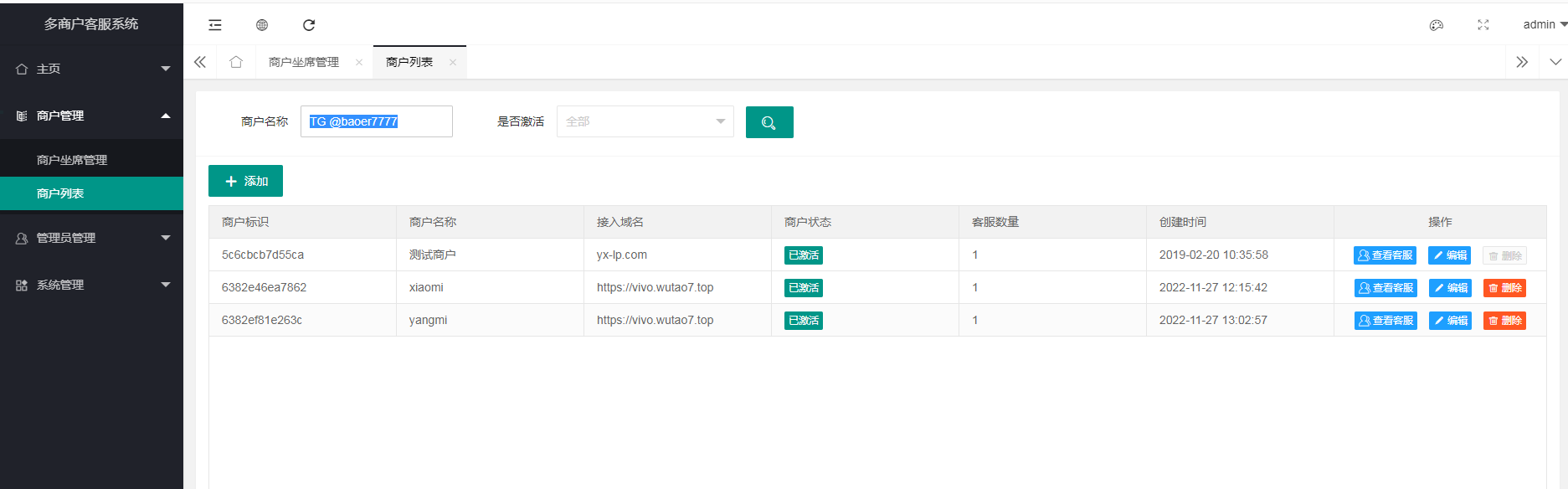Click the sidebar collapse menu icon
The height and width of the screenshot is (489, 1568).
pyautogui.click(x=215, y=25)
